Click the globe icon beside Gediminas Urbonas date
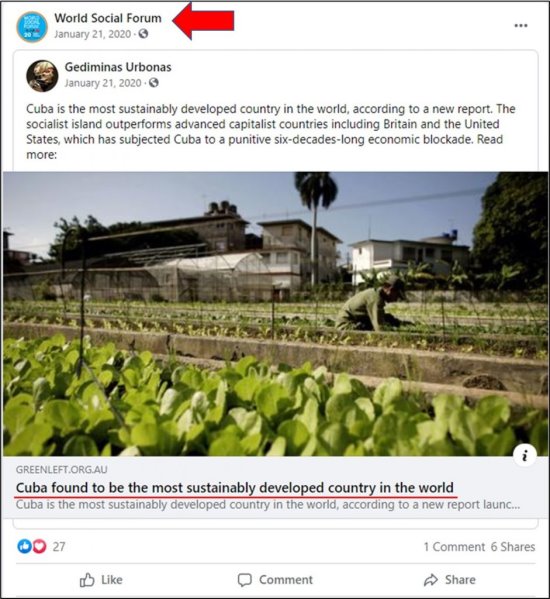550x599 pixels. [154, 83]
